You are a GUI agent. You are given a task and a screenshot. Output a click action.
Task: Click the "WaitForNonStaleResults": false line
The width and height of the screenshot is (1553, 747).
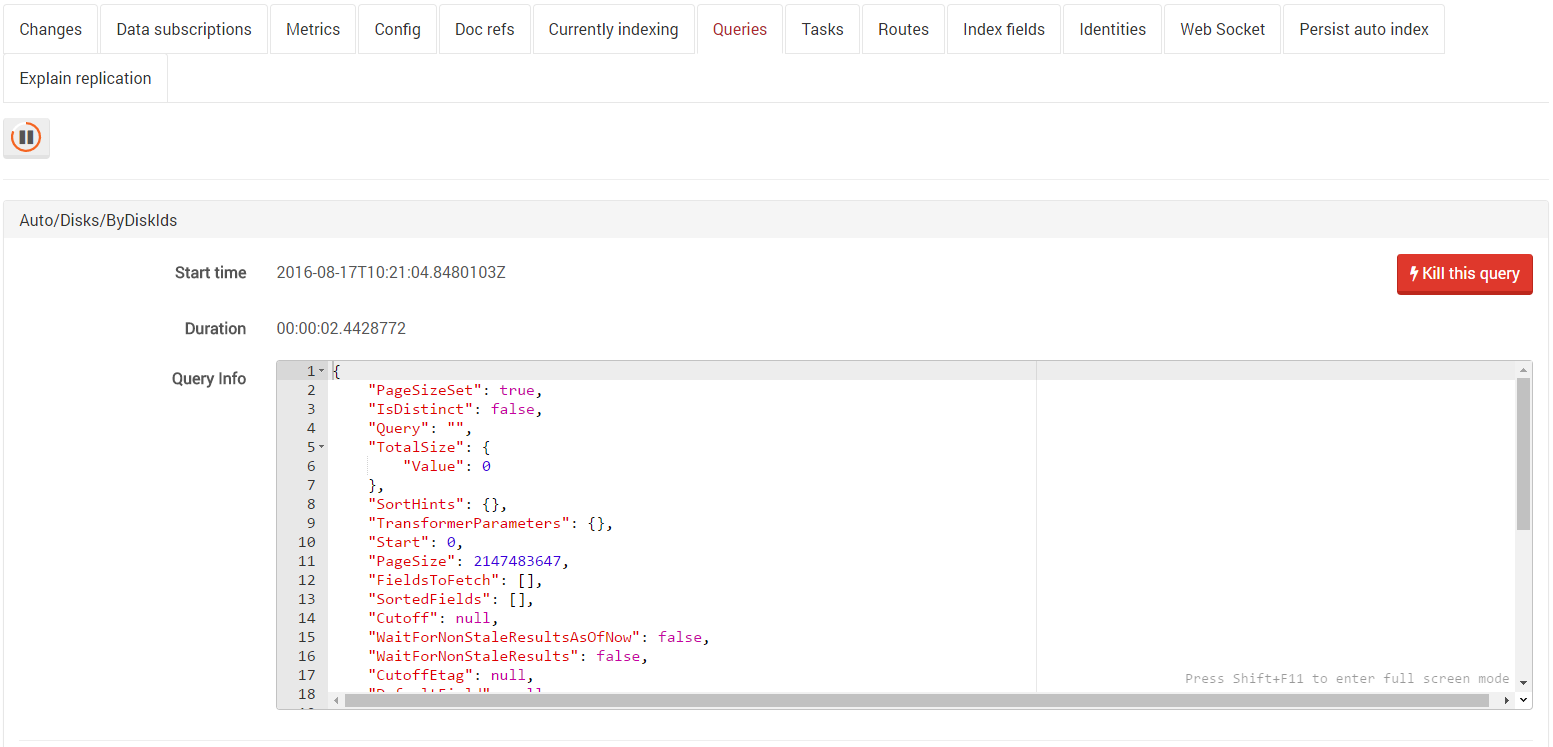pos(509,656)
